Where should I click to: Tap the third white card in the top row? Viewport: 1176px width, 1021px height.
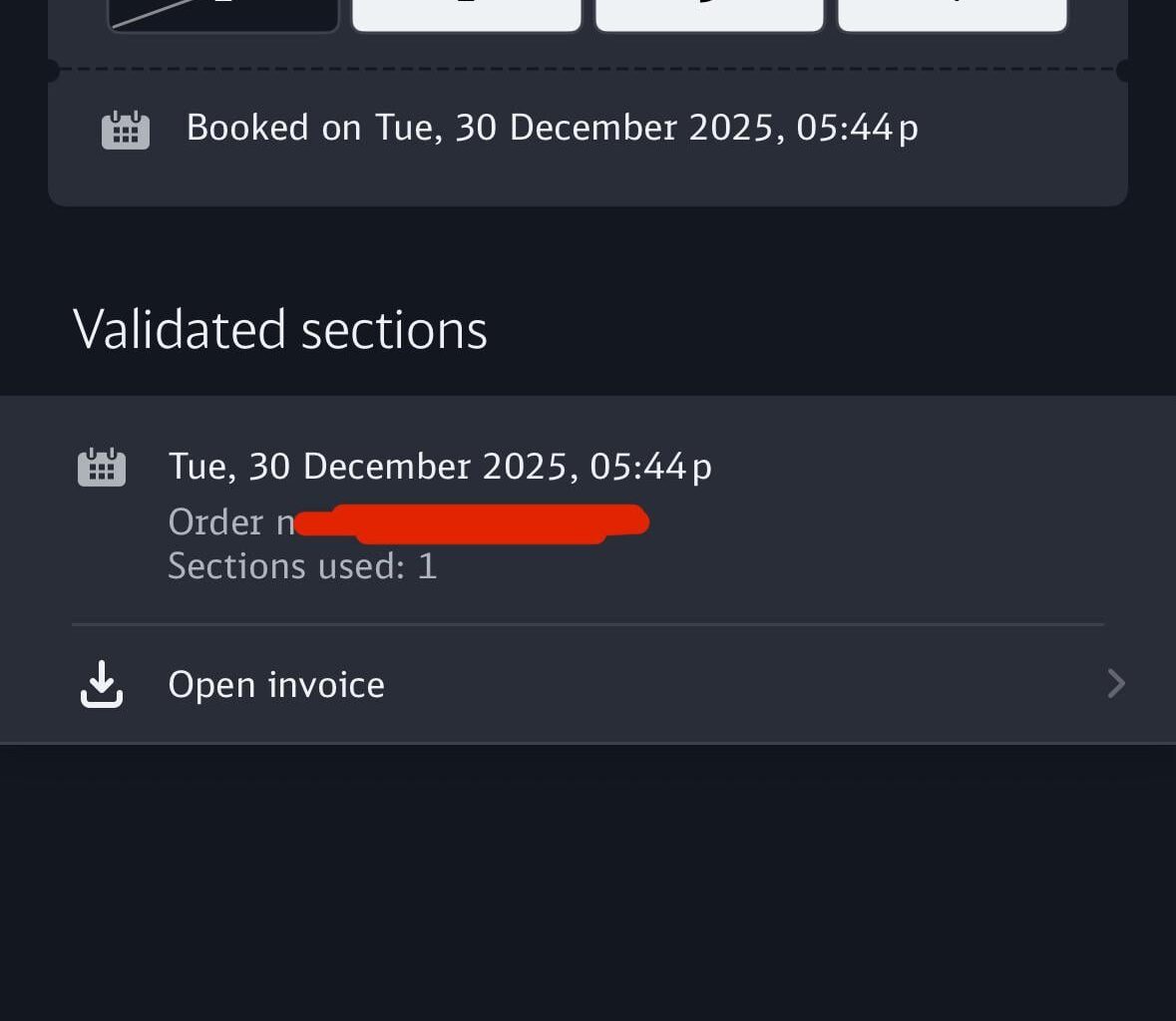coord(708,12)
